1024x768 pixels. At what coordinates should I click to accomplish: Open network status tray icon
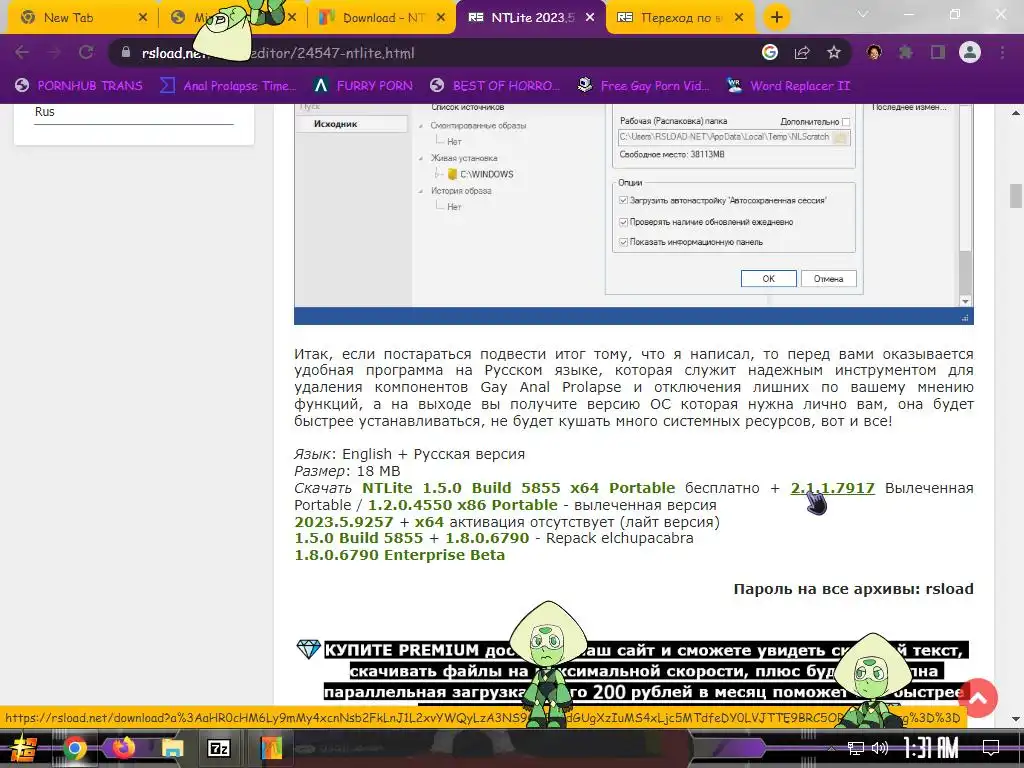856,748
